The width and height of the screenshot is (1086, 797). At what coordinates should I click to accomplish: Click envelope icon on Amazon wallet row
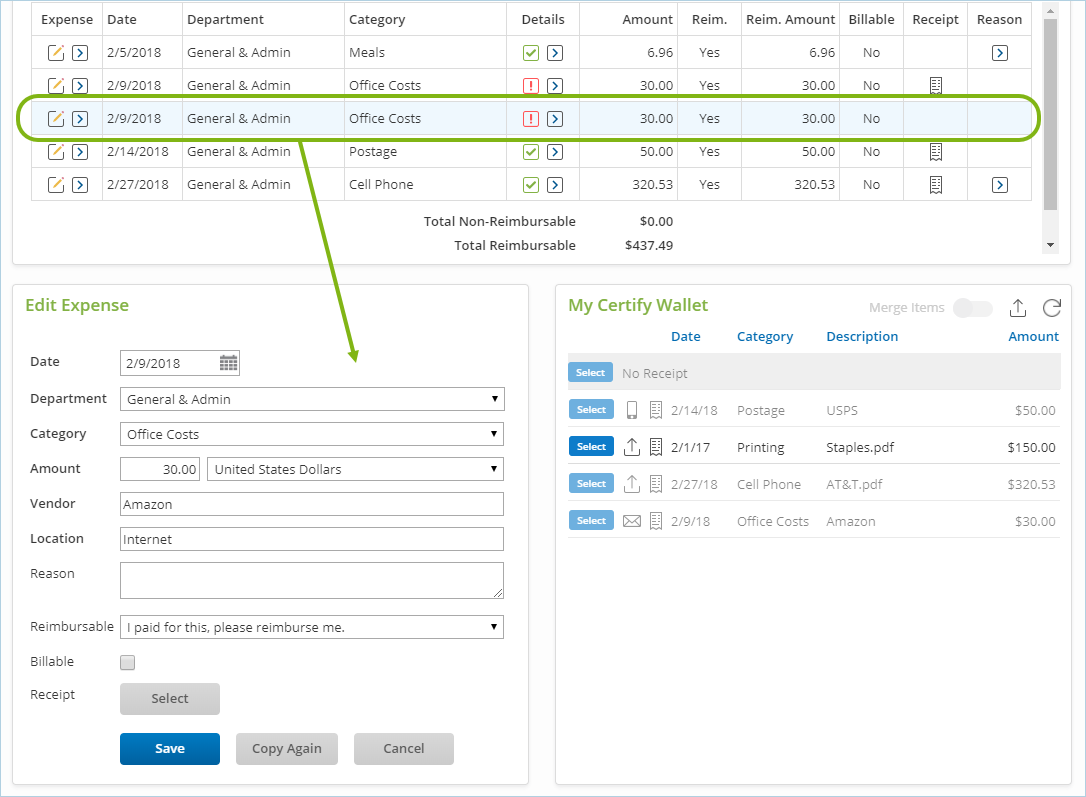632,521
